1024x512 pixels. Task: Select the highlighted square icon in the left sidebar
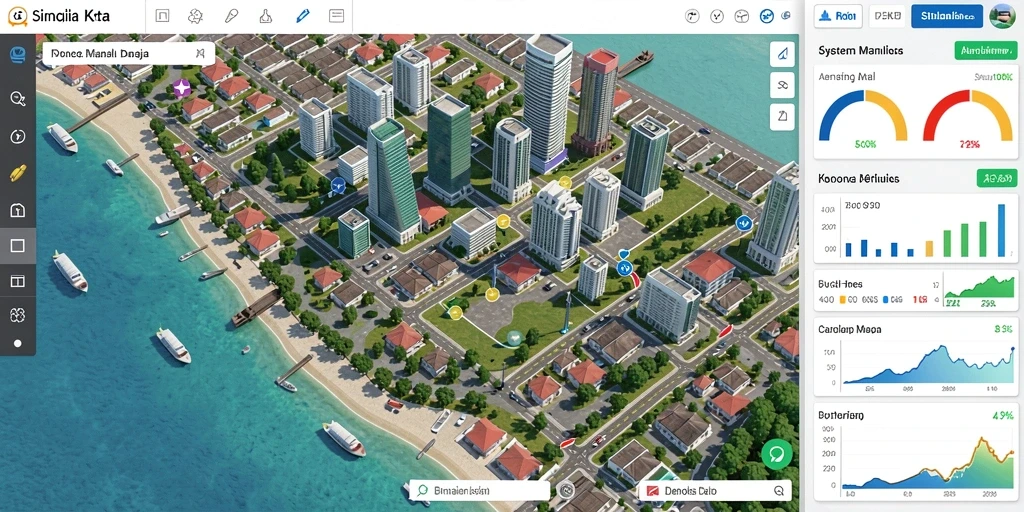pos(18,246)
